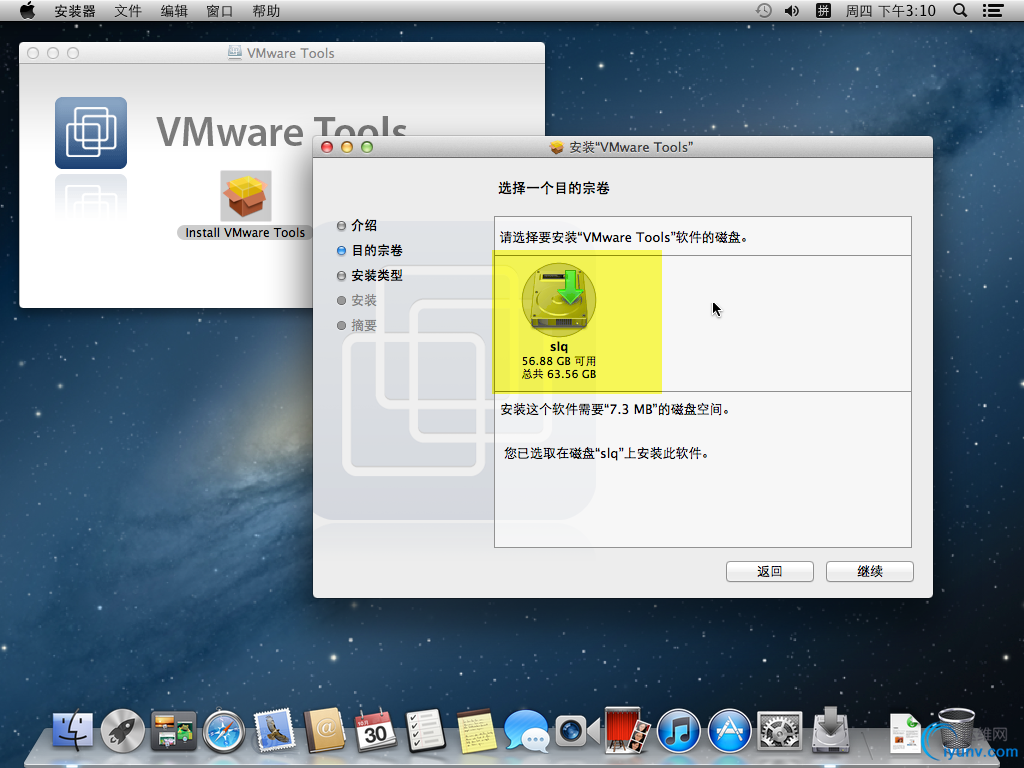This screenshot has height=768, width=1024.
Task: Select the slq disk volume icon
Action: pos(559,300)
